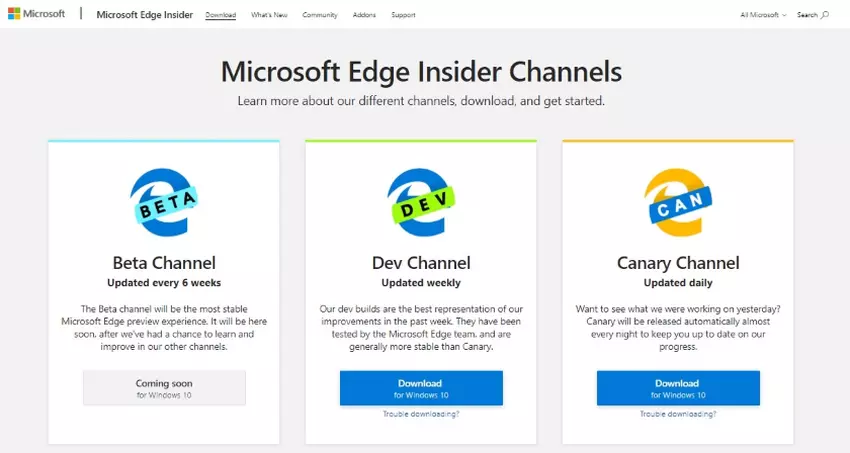Click the Dev Channel heading
850x453 pixels.
coord(420,264)
